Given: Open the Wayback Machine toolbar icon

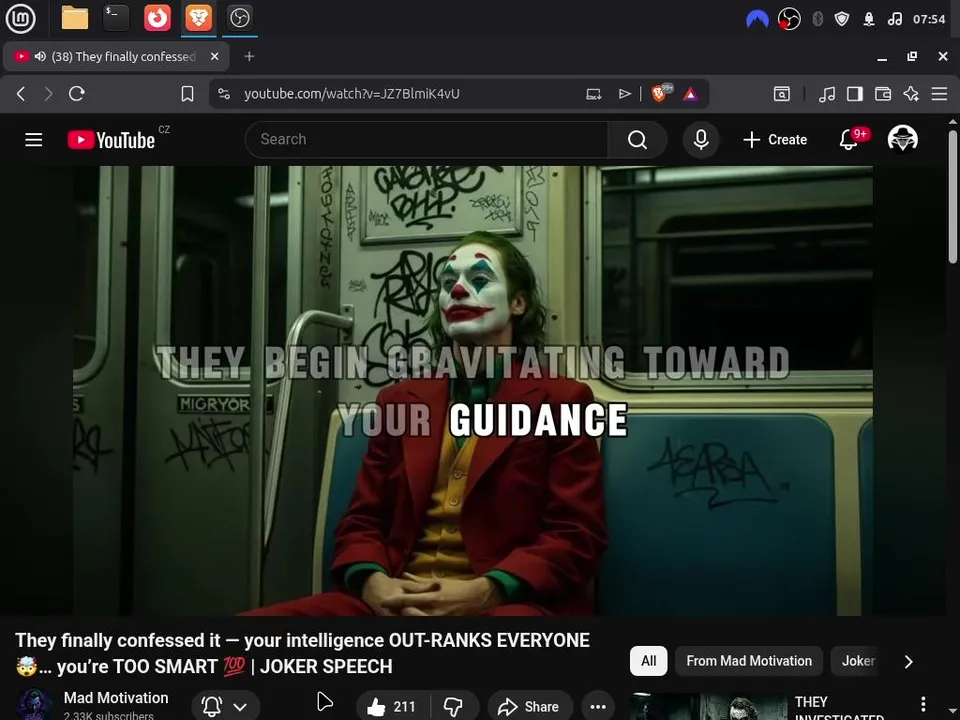Looking at the screenshot, I should 782,94.
